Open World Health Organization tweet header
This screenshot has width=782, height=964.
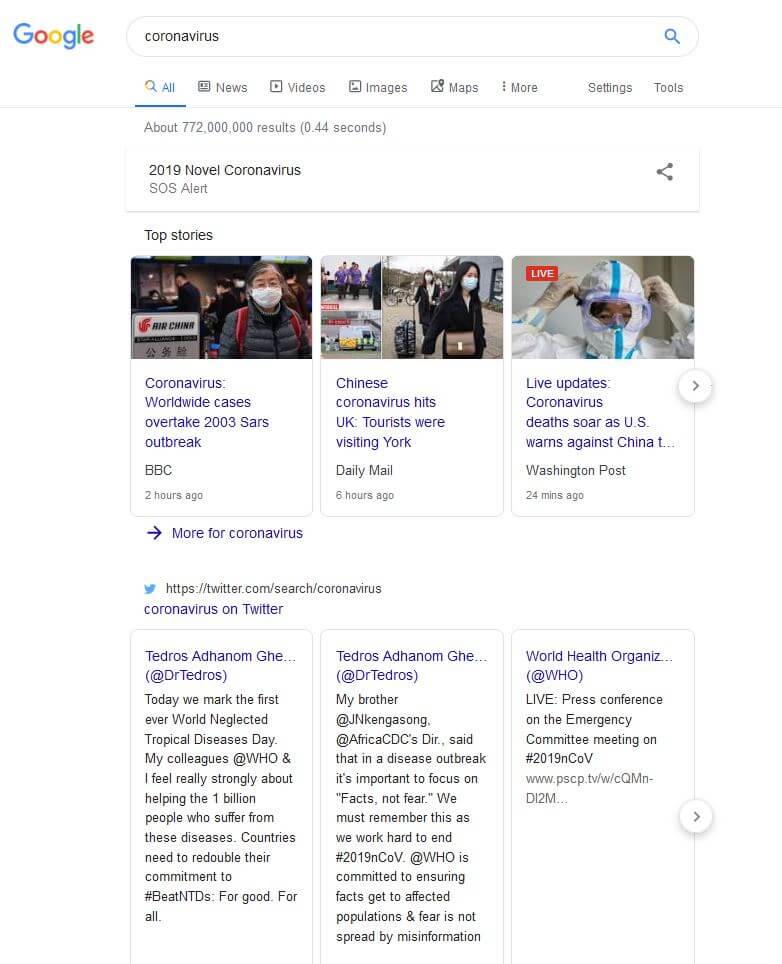599,666
